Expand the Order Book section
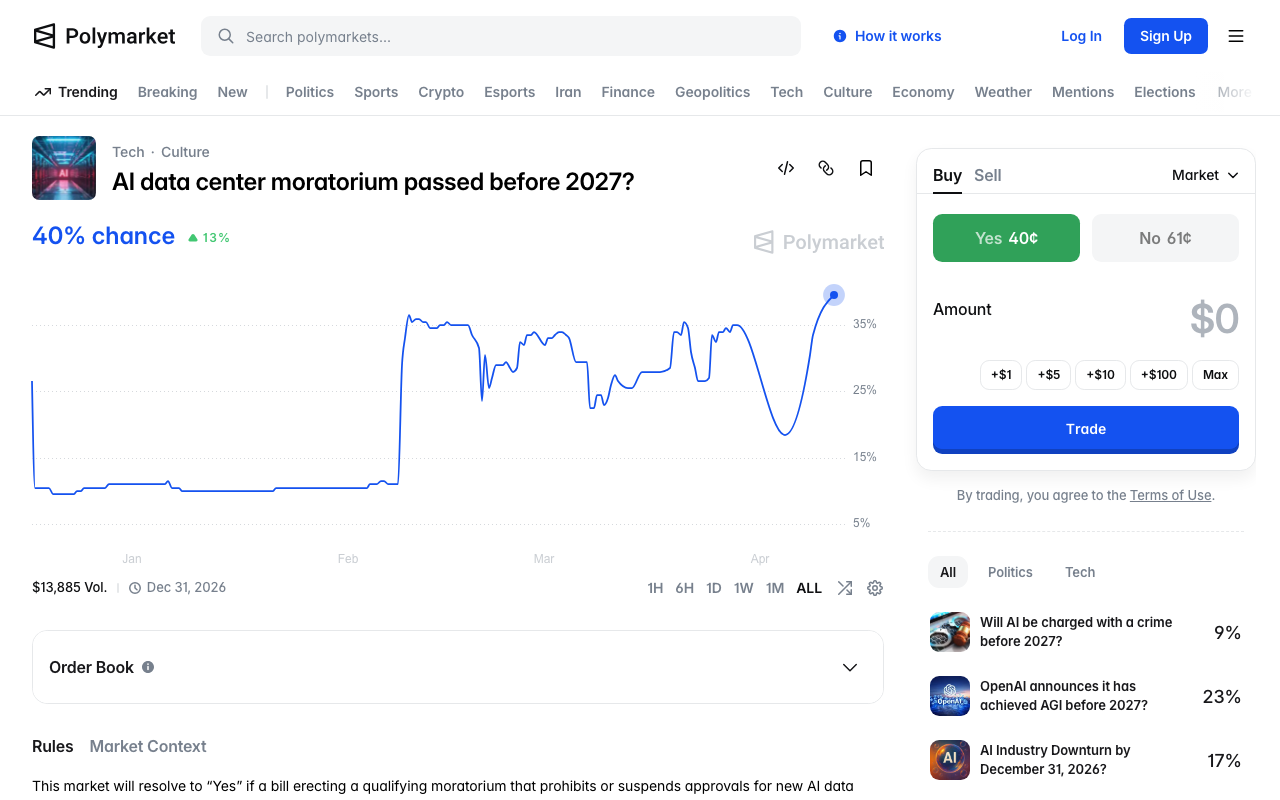The image size is (1280, 800). pyautogui.click(x=850, y=667)
